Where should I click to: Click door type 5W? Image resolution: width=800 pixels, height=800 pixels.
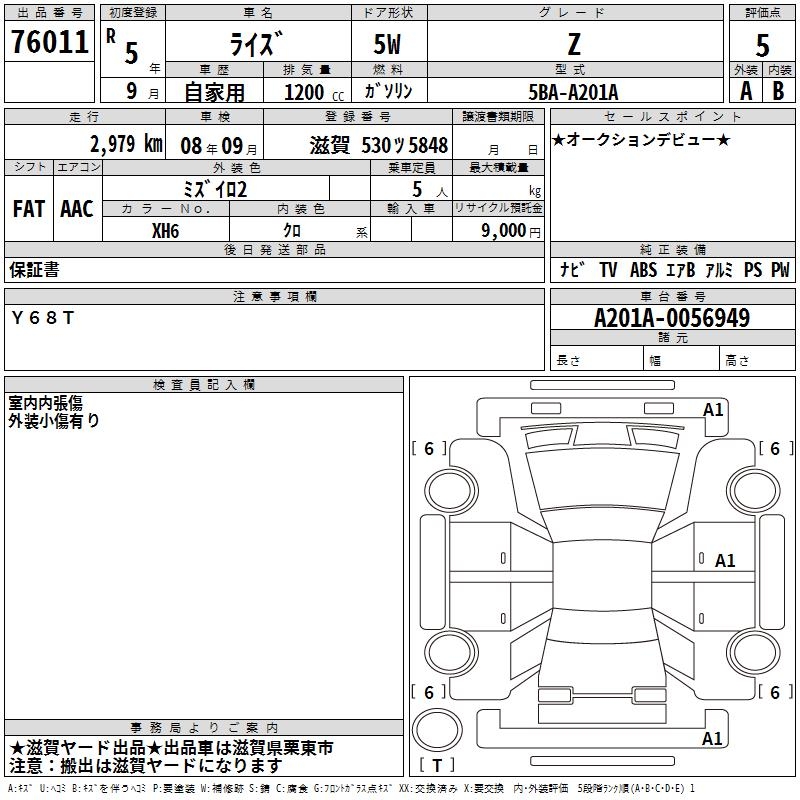387,44
